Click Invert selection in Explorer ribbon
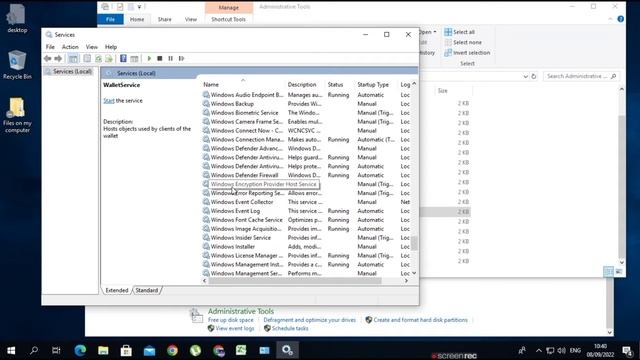This screenshot has height=360, width=640. [x=467, y=53]
